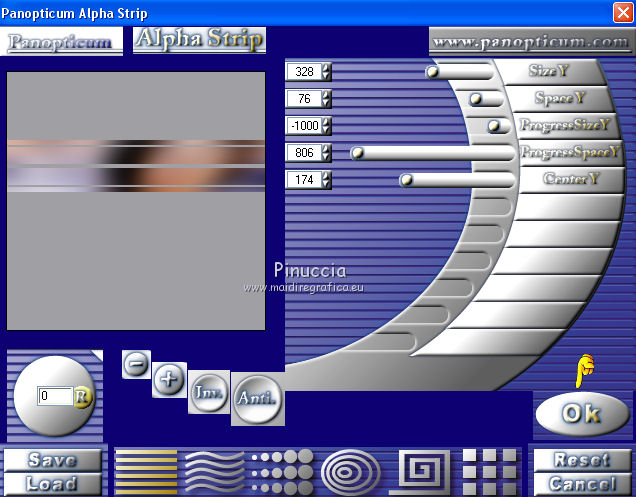Click the Ok button
The height and width of the screenshot is (497, 636).
(581, 414)
